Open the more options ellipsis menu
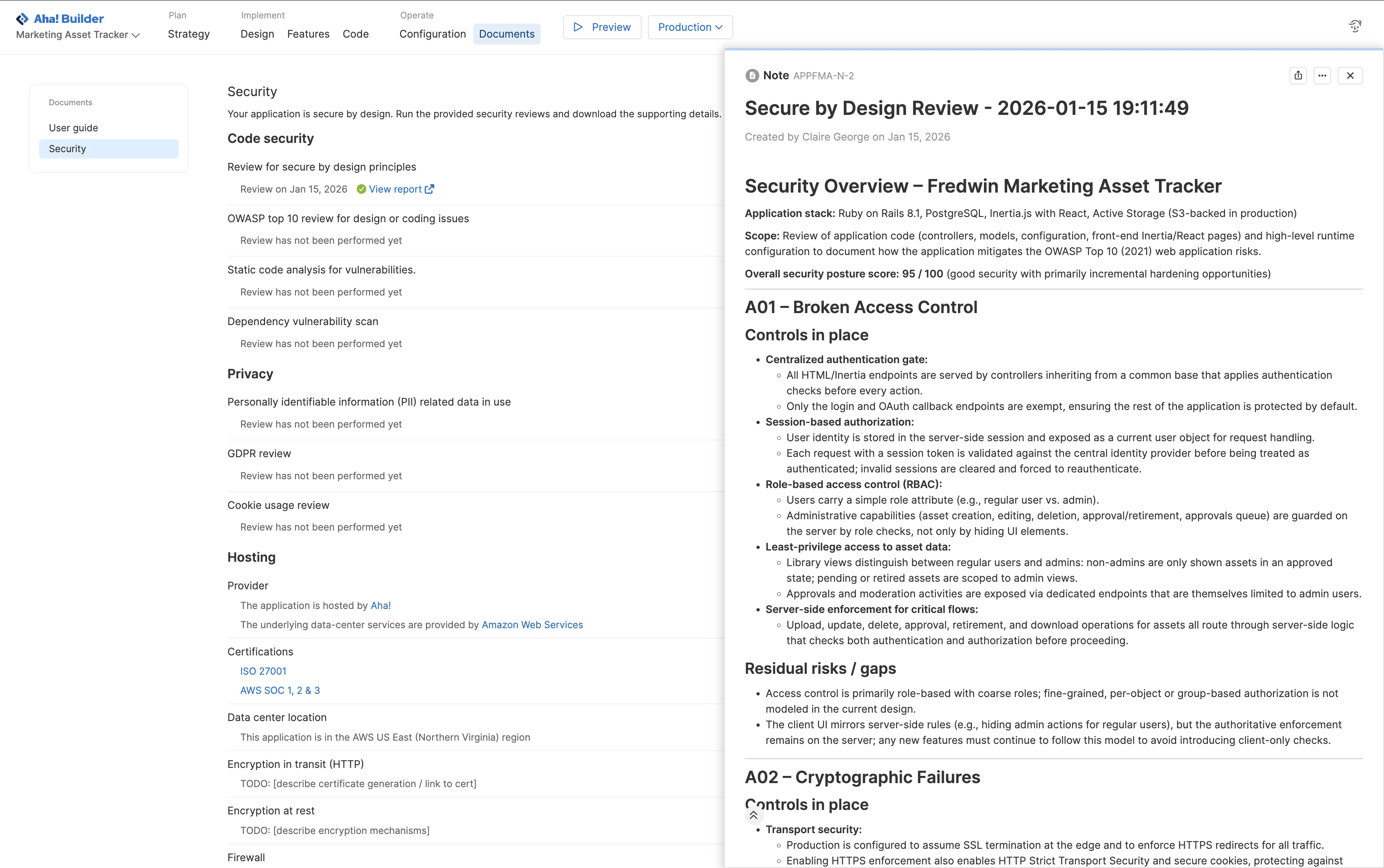The width and height of the screenshot is (1384, 868). click(1322, 75)
